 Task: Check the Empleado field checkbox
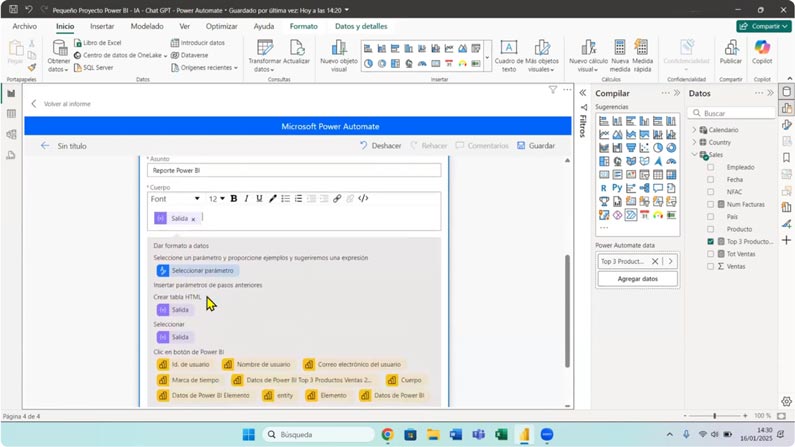[x=711, y=167]
